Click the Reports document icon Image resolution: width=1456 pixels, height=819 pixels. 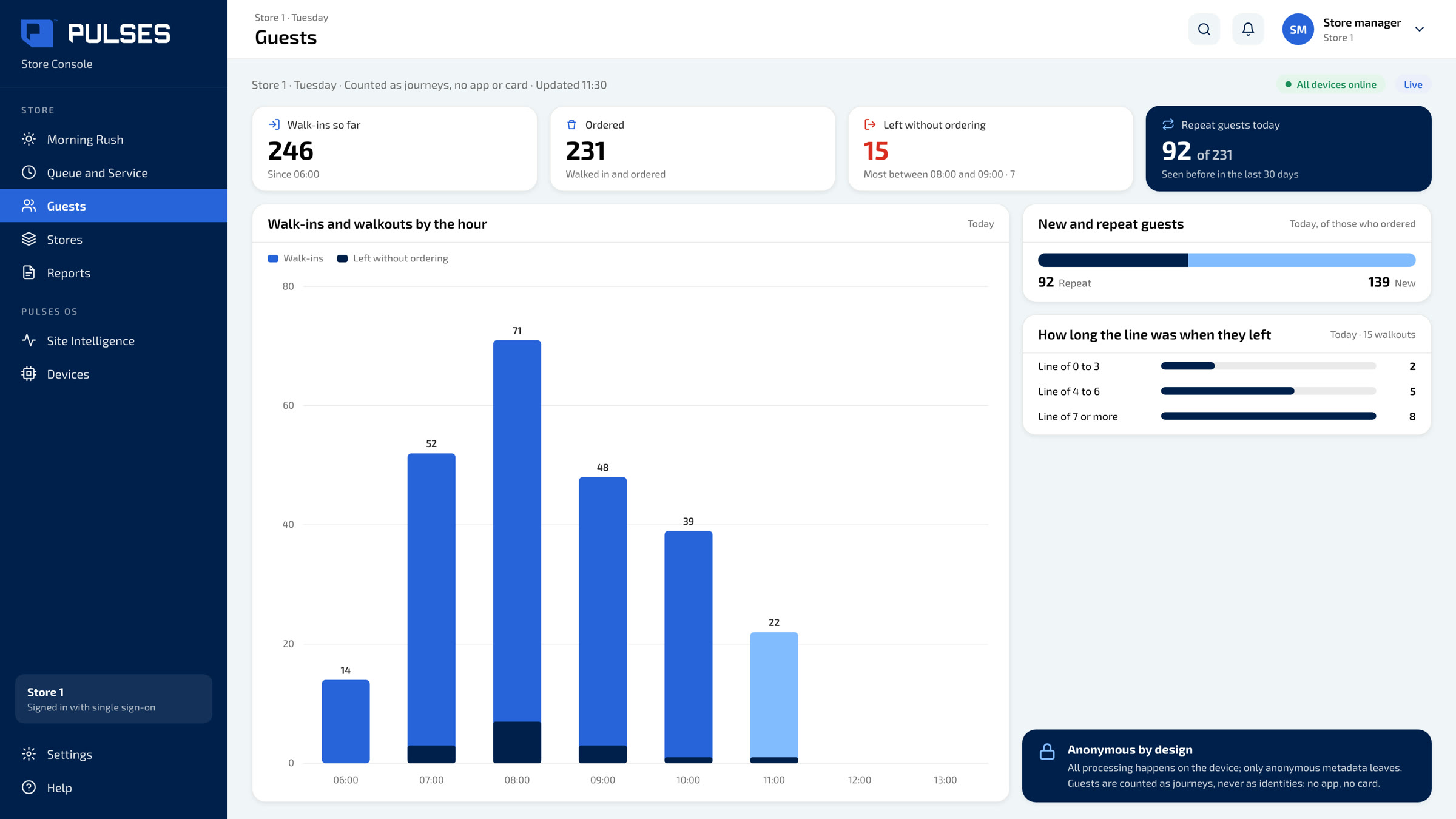[29, 272]
